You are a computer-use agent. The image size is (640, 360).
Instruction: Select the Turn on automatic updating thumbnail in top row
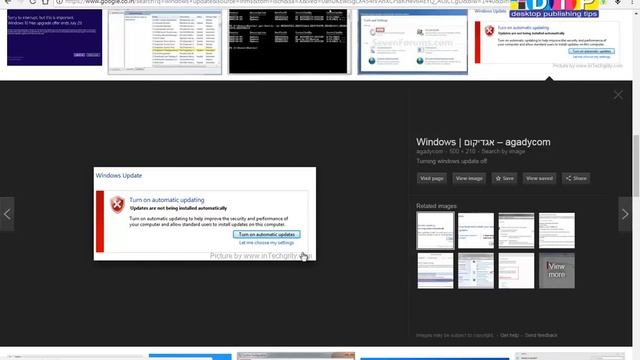[549, 39]
